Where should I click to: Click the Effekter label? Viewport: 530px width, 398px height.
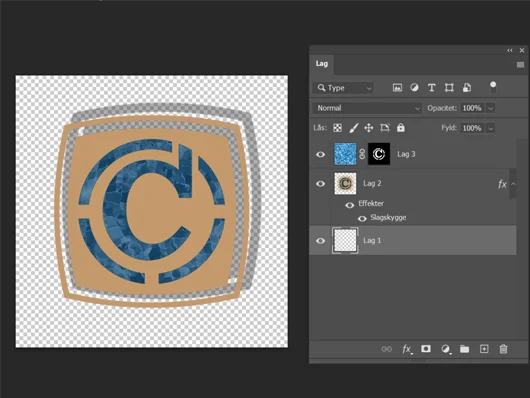pos(371,204)
